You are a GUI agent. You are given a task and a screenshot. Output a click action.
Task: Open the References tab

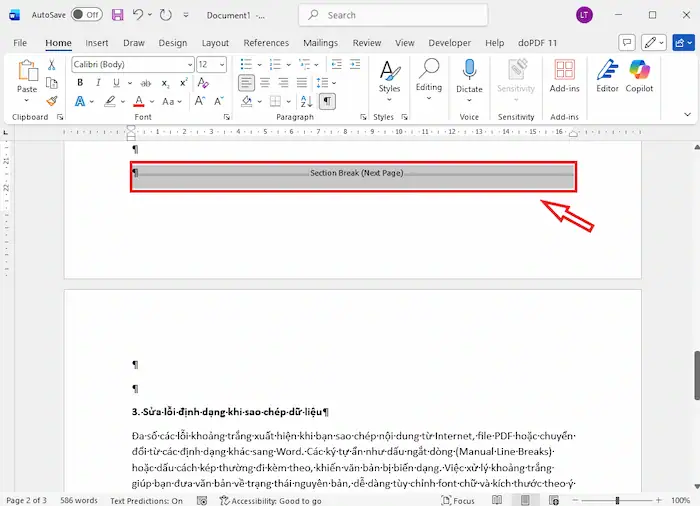coord(266,43)
